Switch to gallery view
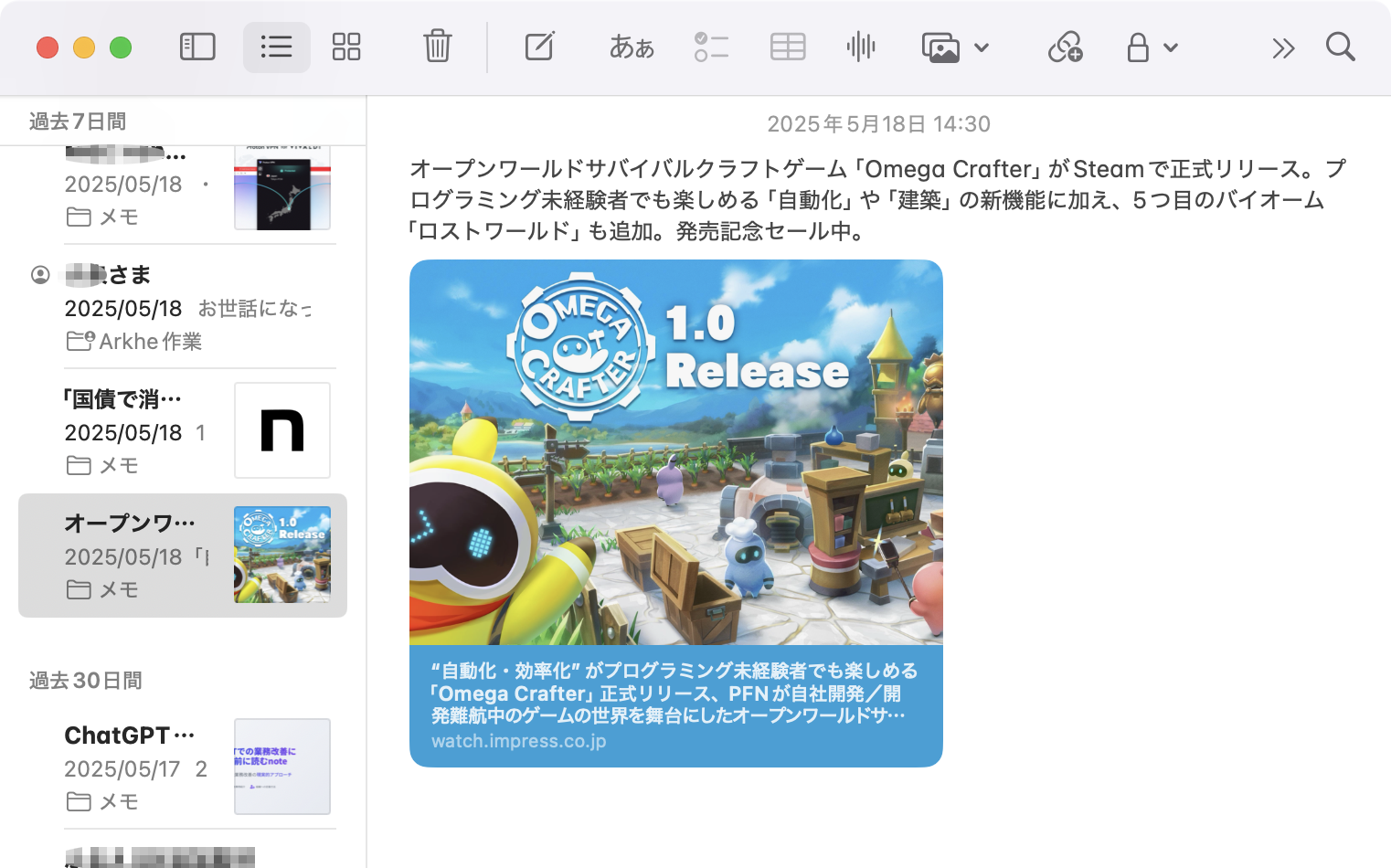This screenshot has width=1391, height=868. (346, 47)
